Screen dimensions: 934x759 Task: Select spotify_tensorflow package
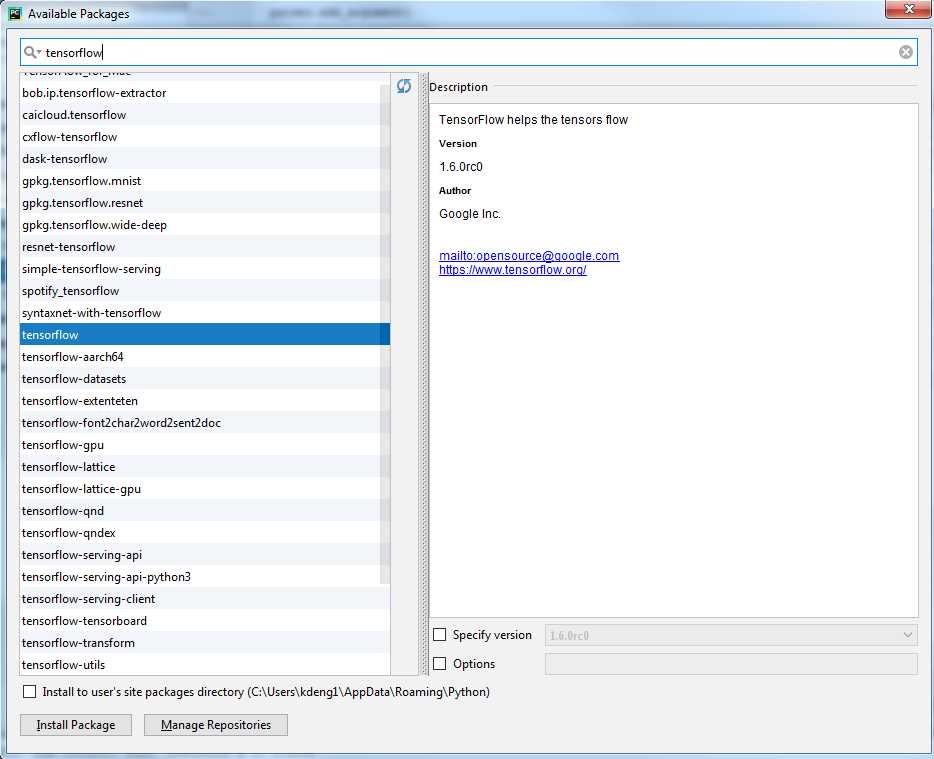pos(205,291)
